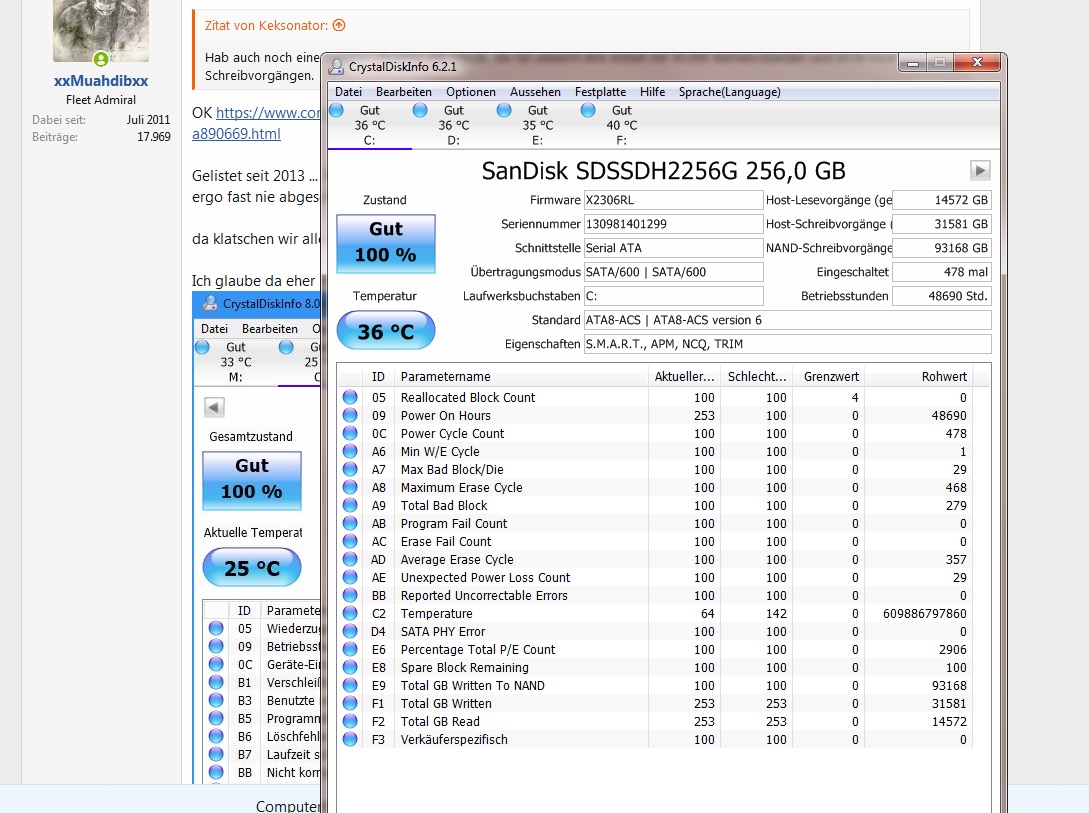The image size is (1089, 813).
Task: Open Datei menu in background CrystalDiskInfo 8 window
Action: tap(214, 328)
